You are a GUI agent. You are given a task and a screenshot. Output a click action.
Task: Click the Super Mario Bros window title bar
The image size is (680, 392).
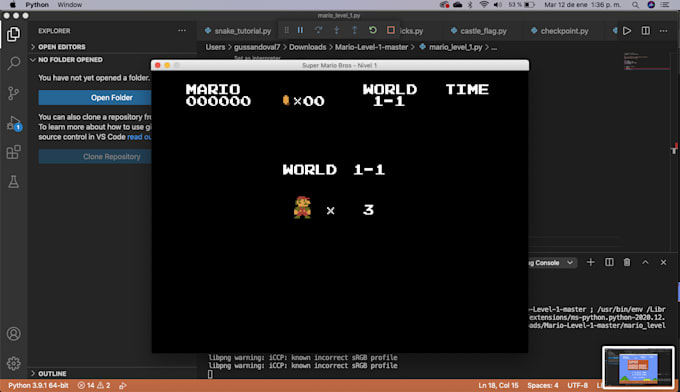(340, 65)
